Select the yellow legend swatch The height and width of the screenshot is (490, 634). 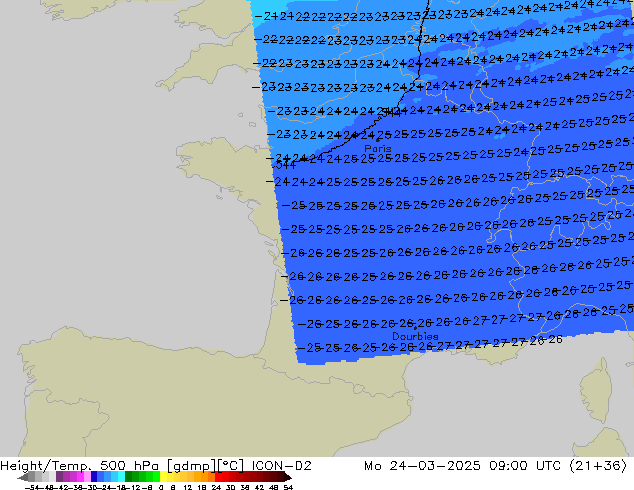(x=163, y=477)
